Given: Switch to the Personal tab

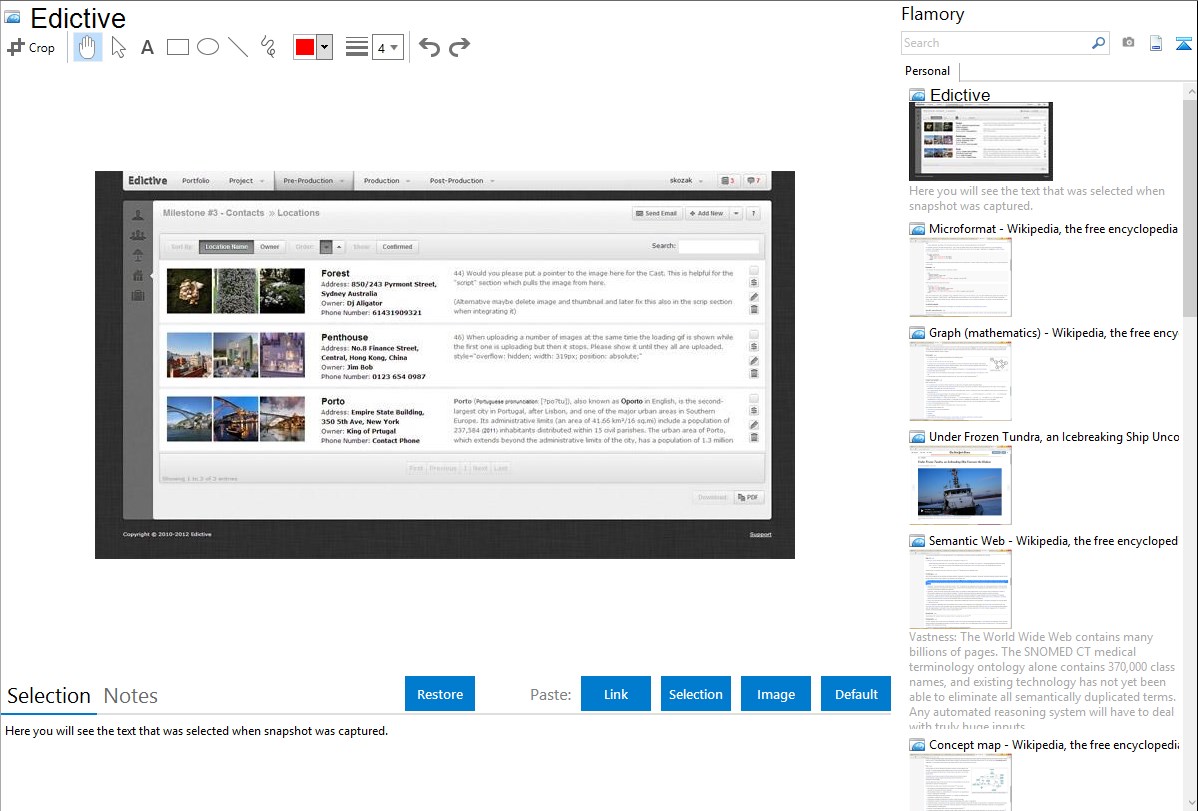Looking at the screenshot, I should 928,71.
